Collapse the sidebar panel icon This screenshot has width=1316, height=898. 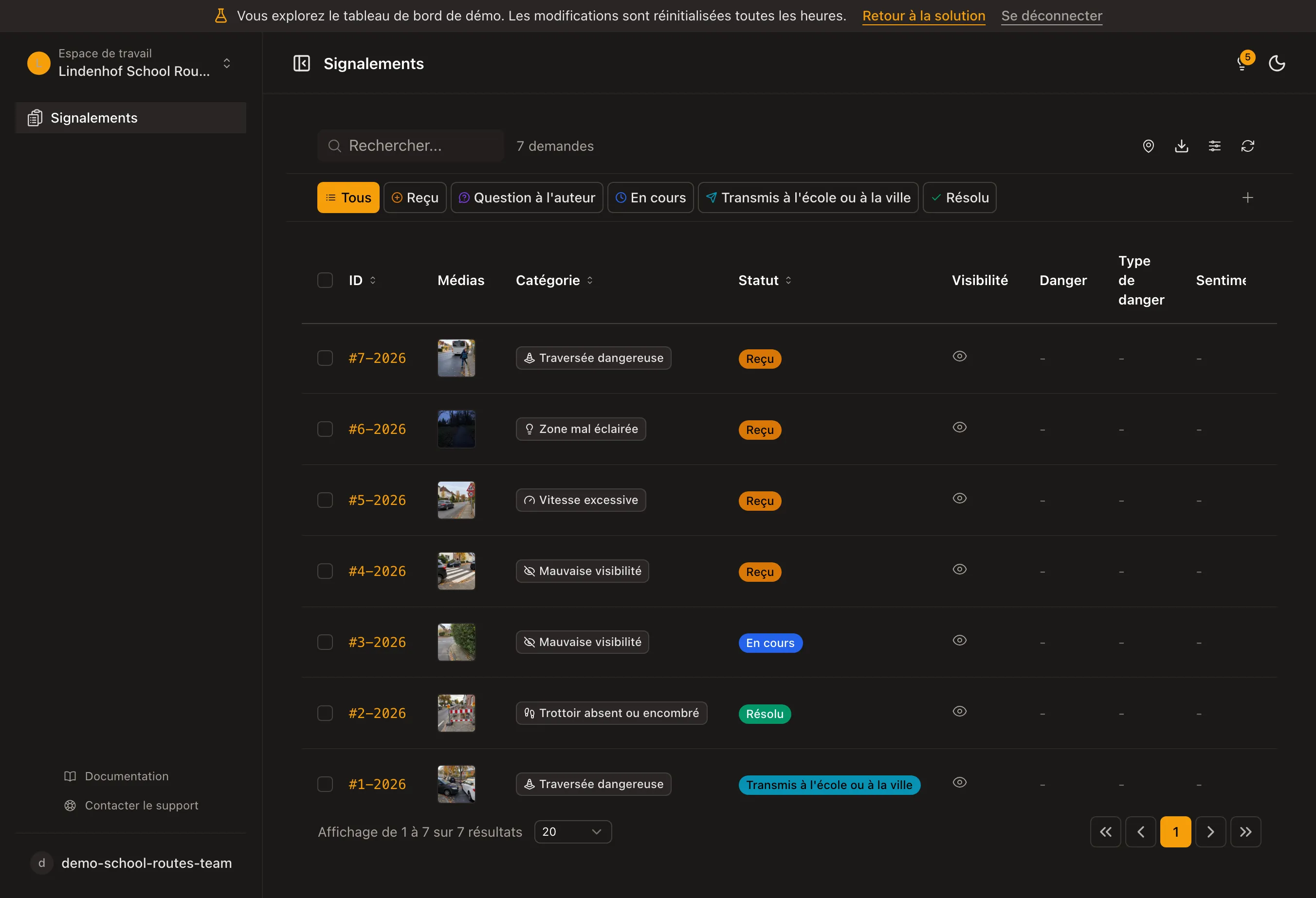pyautogui.click(x=301, y=63)
